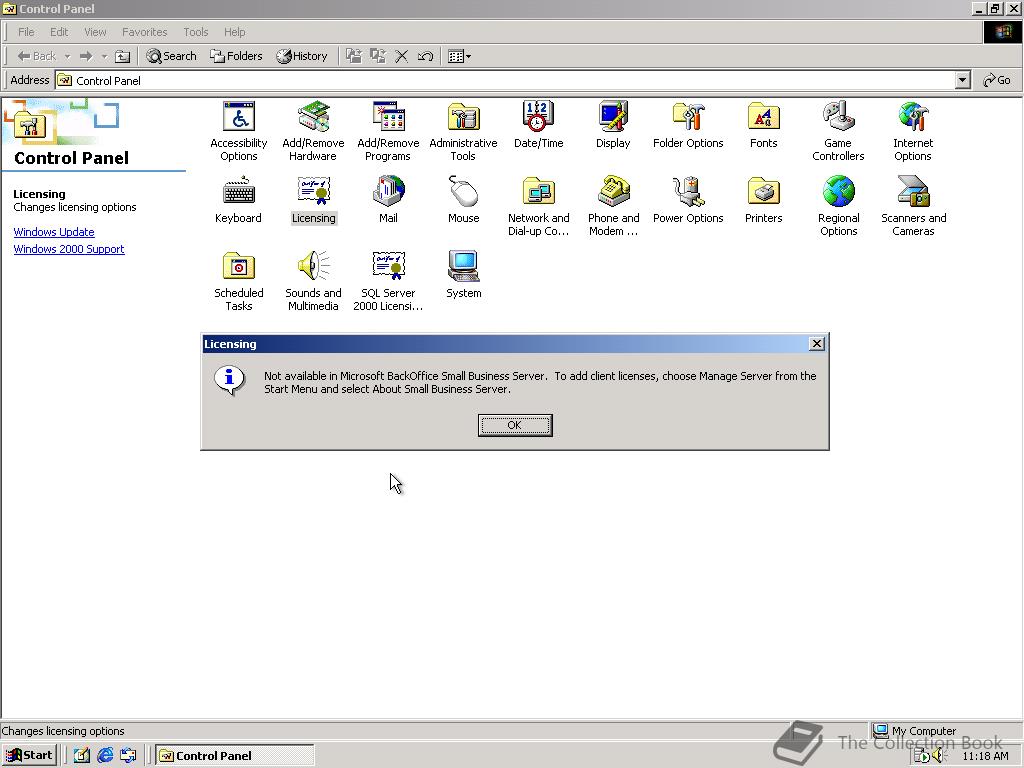1024x768 pixels.
Task: Click the Back toolbar button
Action: click(37, 56)
